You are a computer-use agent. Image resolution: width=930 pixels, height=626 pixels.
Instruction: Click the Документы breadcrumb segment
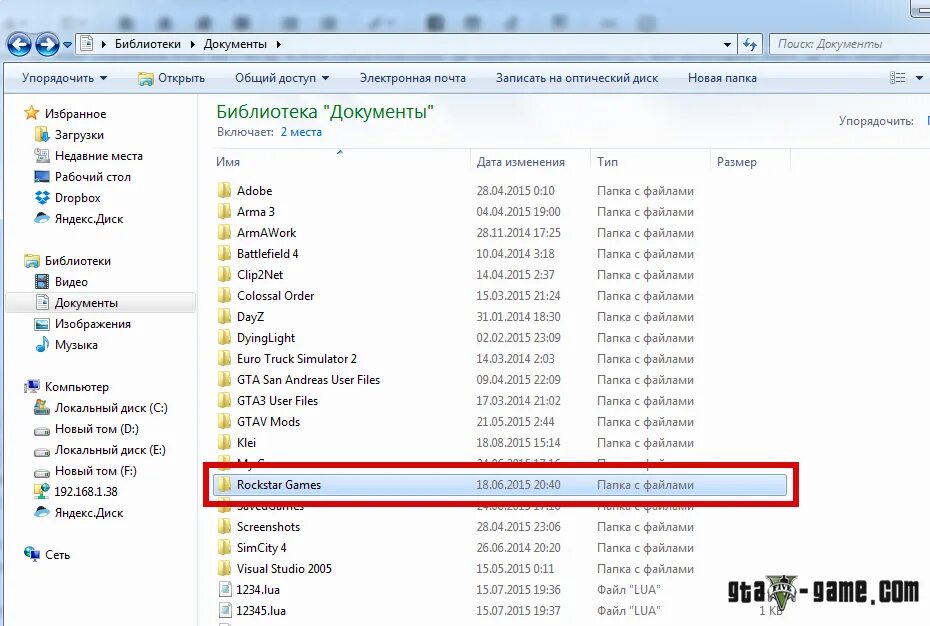(235, 44)
